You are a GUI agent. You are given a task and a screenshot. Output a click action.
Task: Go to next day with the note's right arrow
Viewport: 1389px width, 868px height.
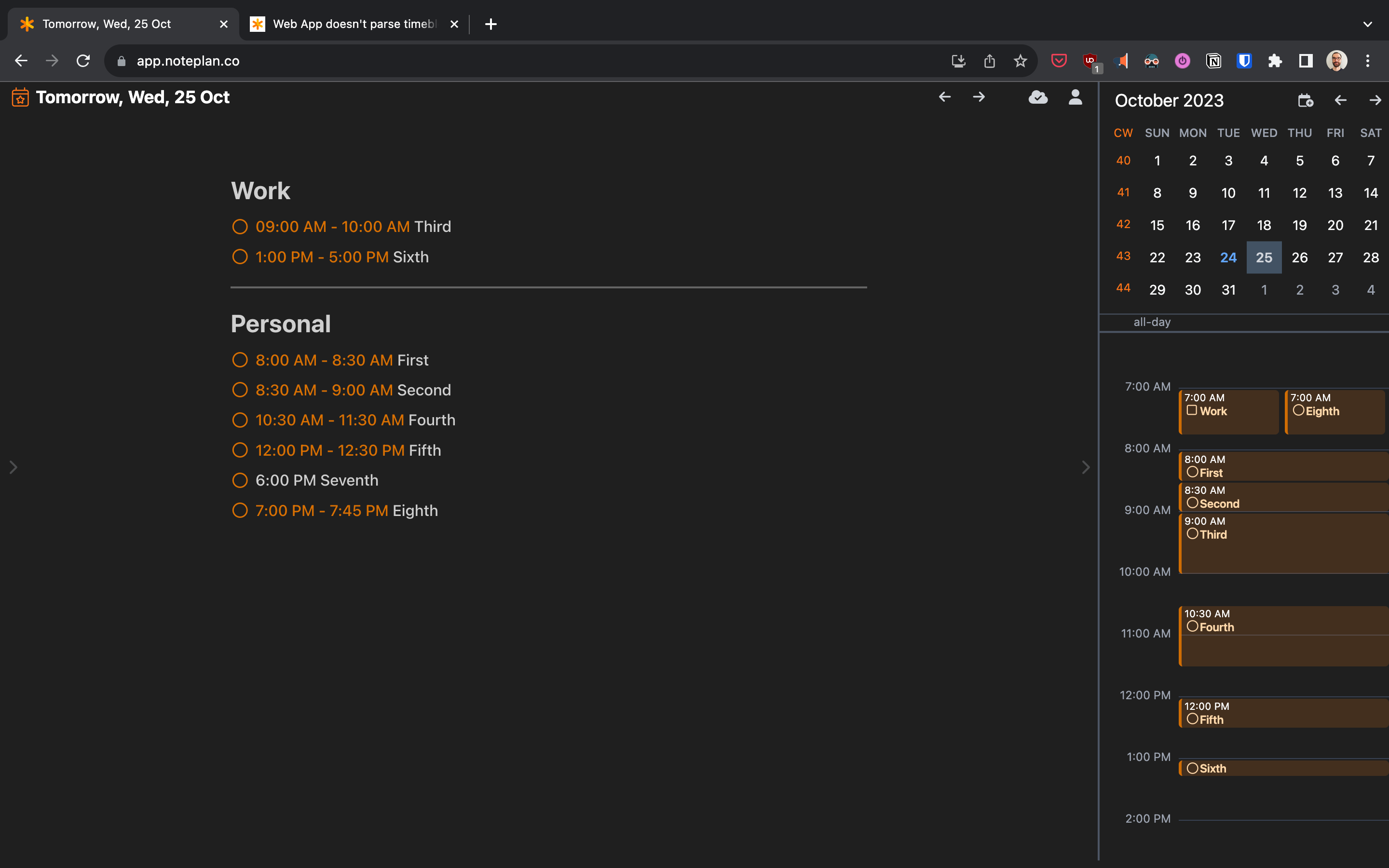[979, 97]
